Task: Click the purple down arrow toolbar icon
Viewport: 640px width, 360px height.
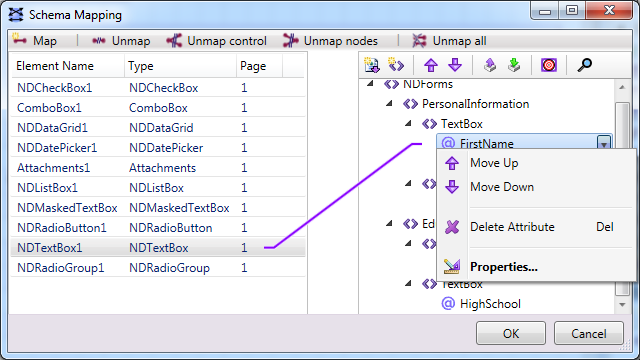Action: click(455, 65)
